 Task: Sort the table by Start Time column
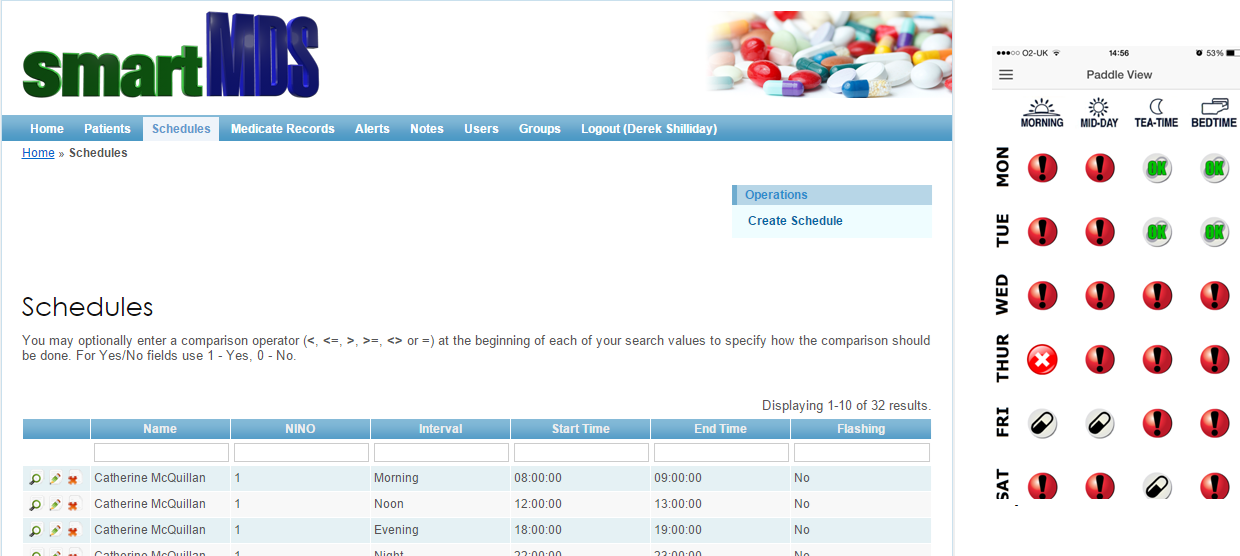pos(580,429)
